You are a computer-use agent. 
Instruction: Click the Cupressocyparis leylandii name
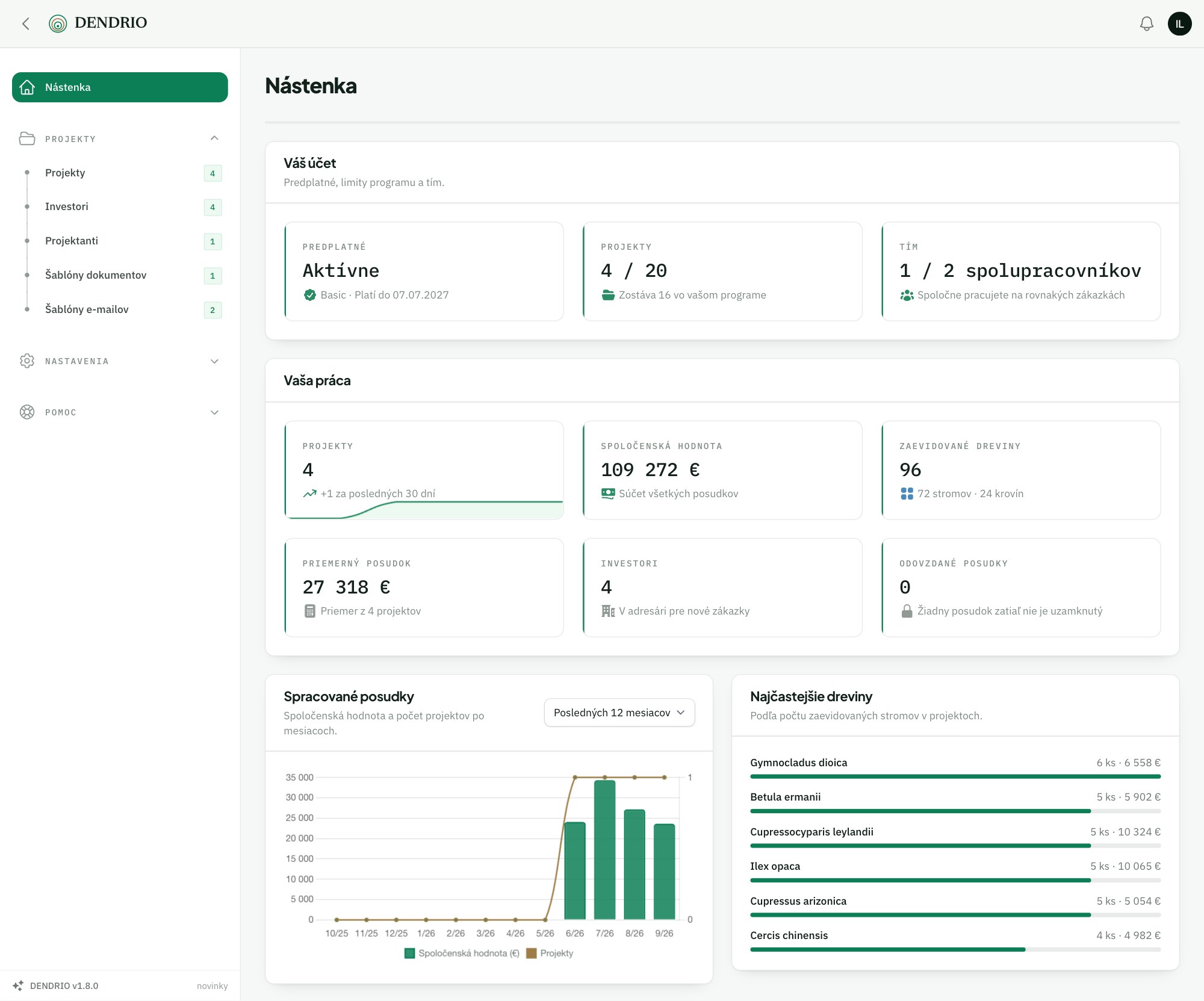[811, 832]
